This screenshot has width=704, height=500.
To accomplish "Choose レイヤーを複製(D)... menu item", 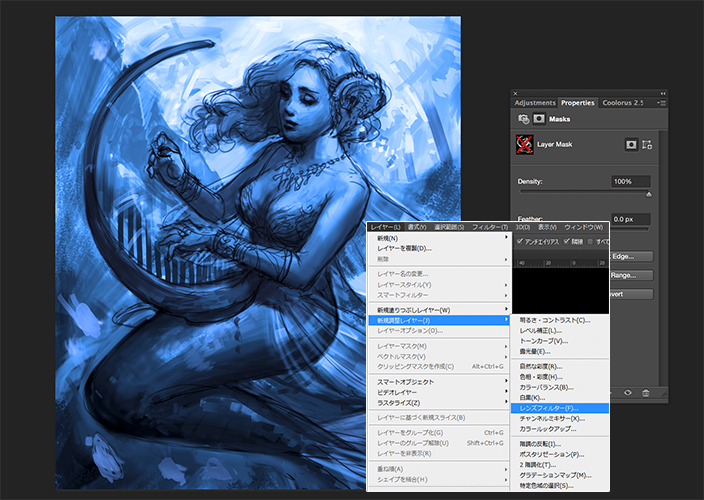I will click(440, 248).
